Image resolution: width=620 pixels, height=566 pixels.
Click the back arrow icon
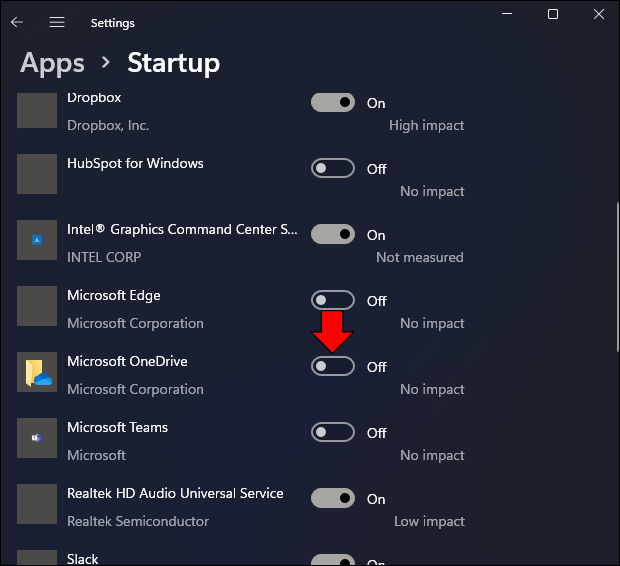17,22
